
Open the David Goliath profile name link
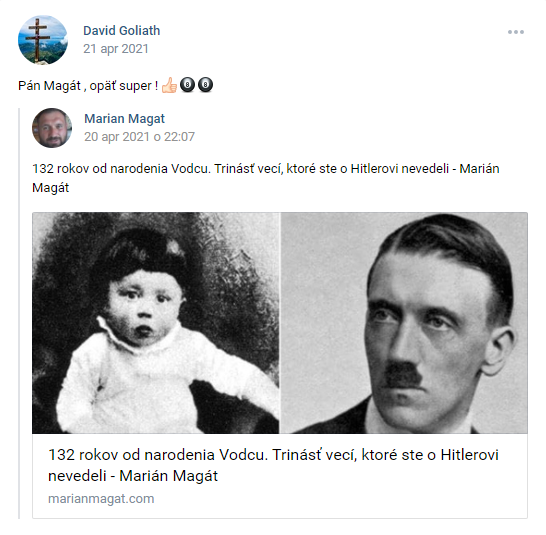(x=122, y=31)
